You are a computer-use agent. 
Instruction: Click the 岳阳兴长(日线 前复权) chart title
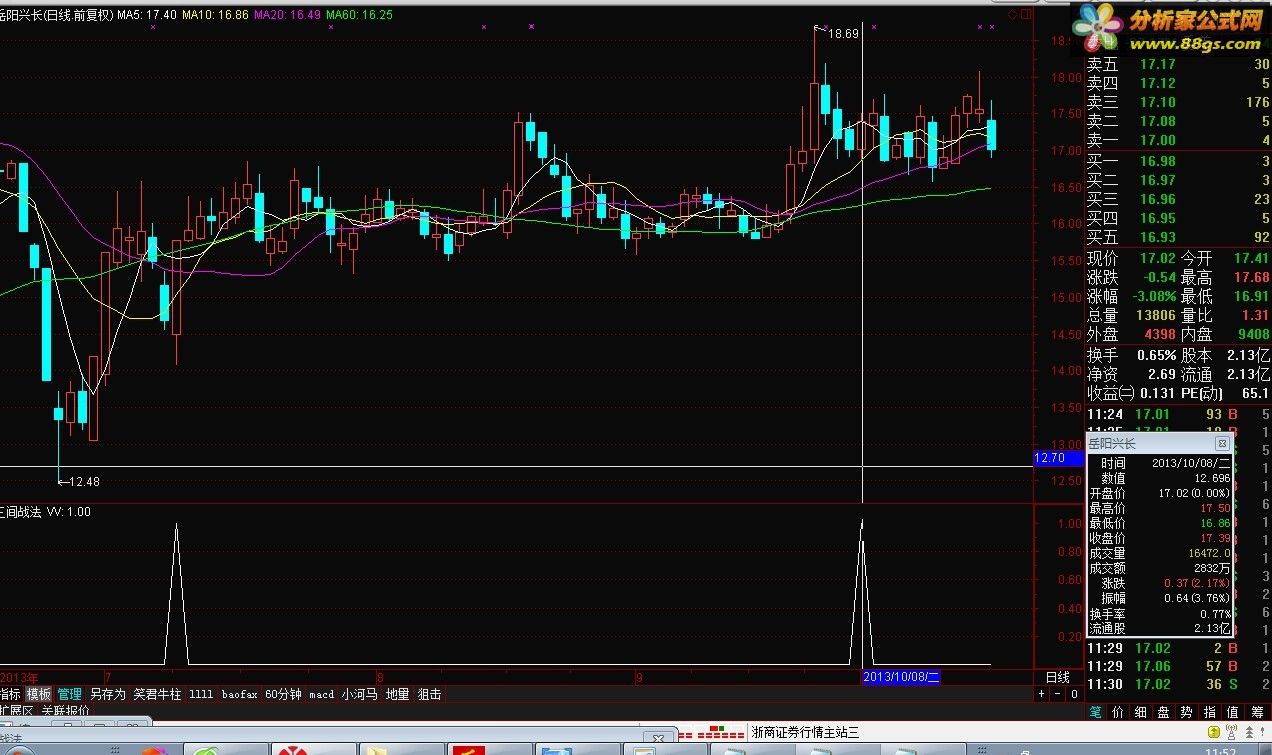click(x=56, y=15)
